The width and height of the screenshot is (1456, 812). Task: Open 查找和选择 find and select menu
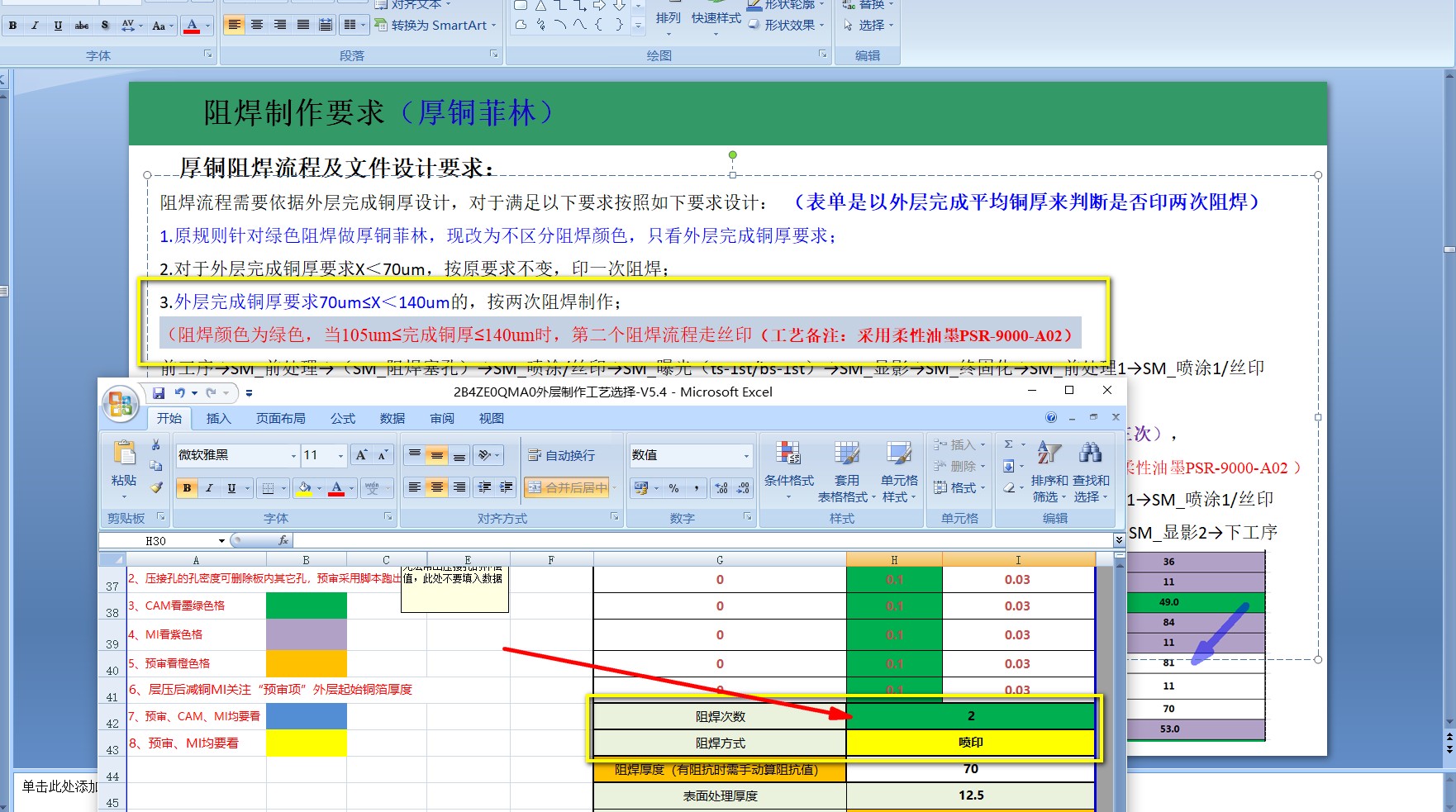[x=1091, y=471]
